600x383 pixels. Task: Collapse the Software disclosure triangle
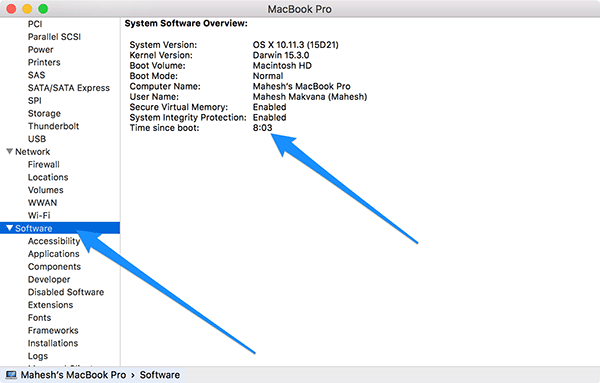click(10, 228)
